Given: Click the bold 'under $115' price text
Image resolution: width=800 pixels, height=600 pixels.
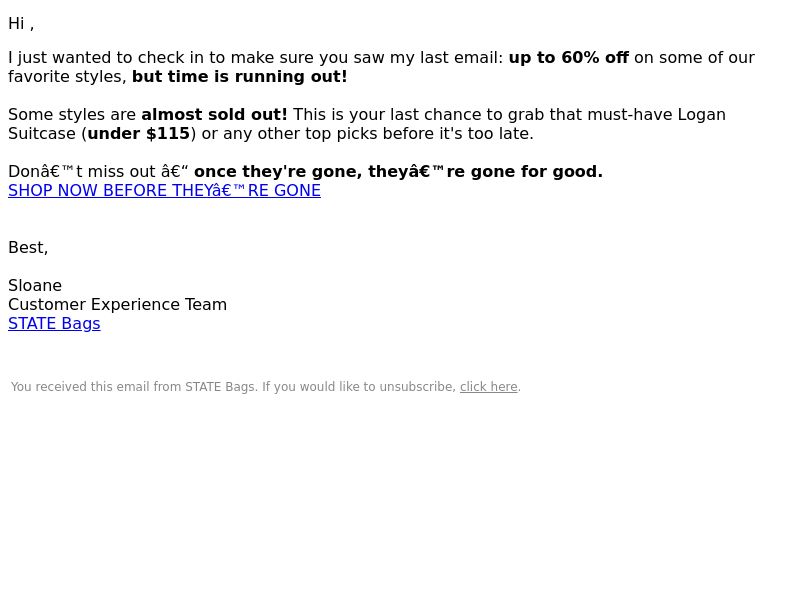Looking at the screenshot, I should point(139,134).
